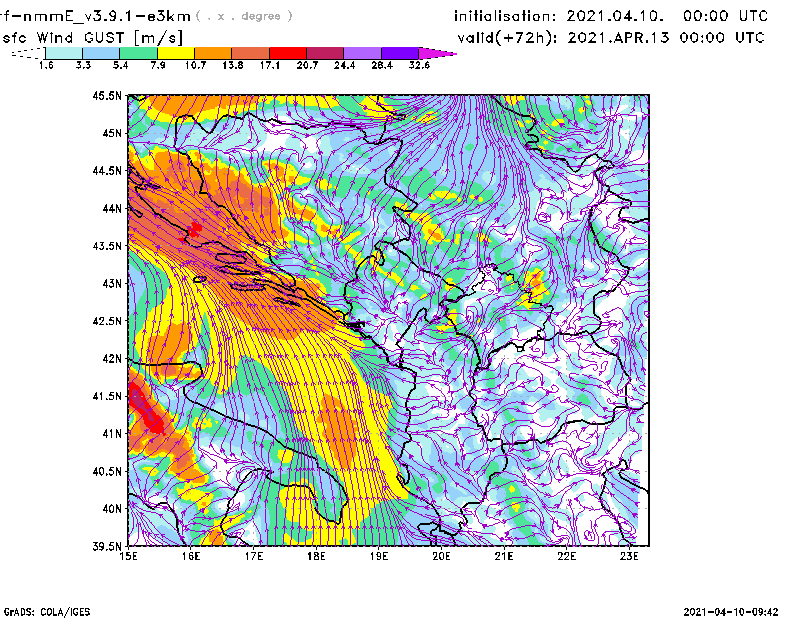This screenshot has width=800, height=618.
Task: Click the 20E longitude label
Action: [441, 556]
